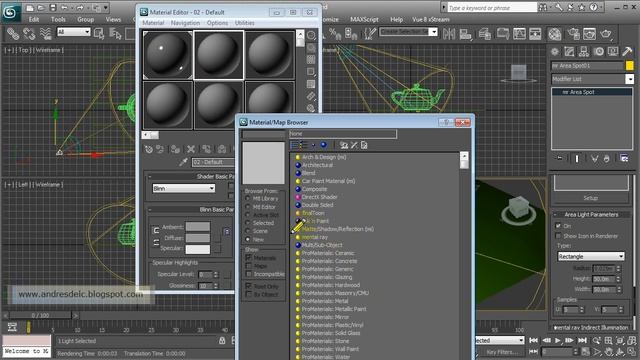Open the Edit menu
This screenshot has width=640, height=360.
(34, 19)
